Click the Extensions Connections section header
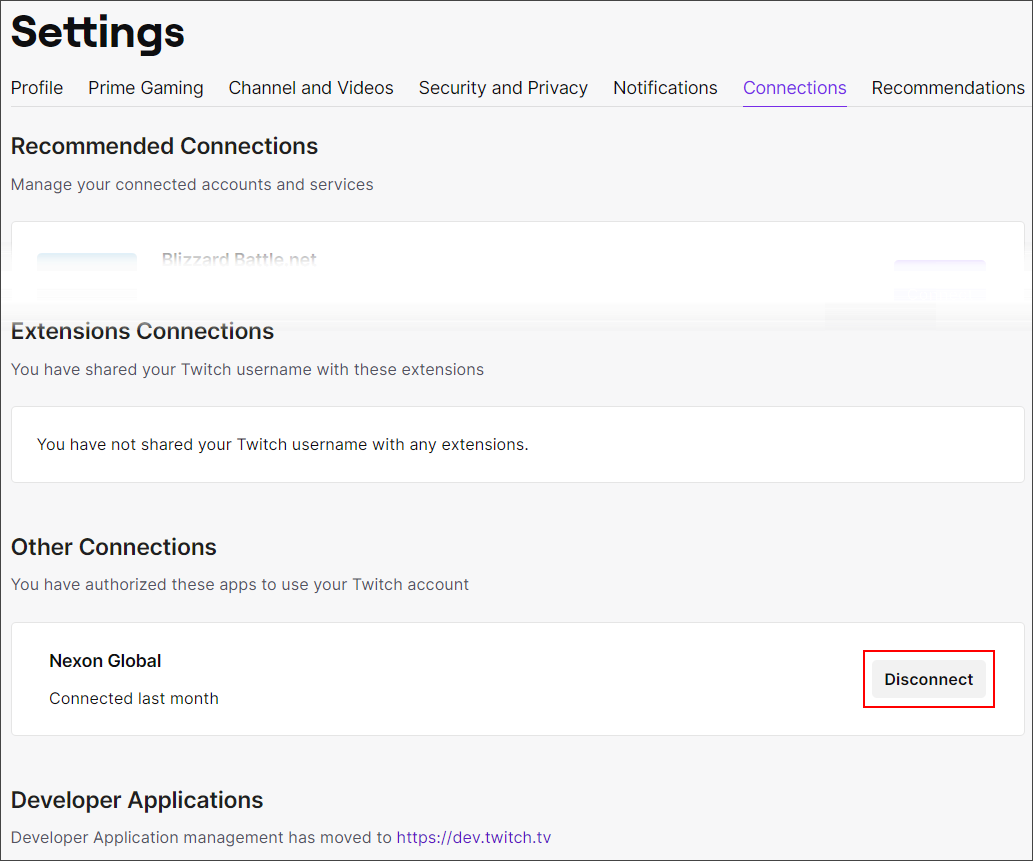This screenshot has width=1033, height=861. (143, 331)
